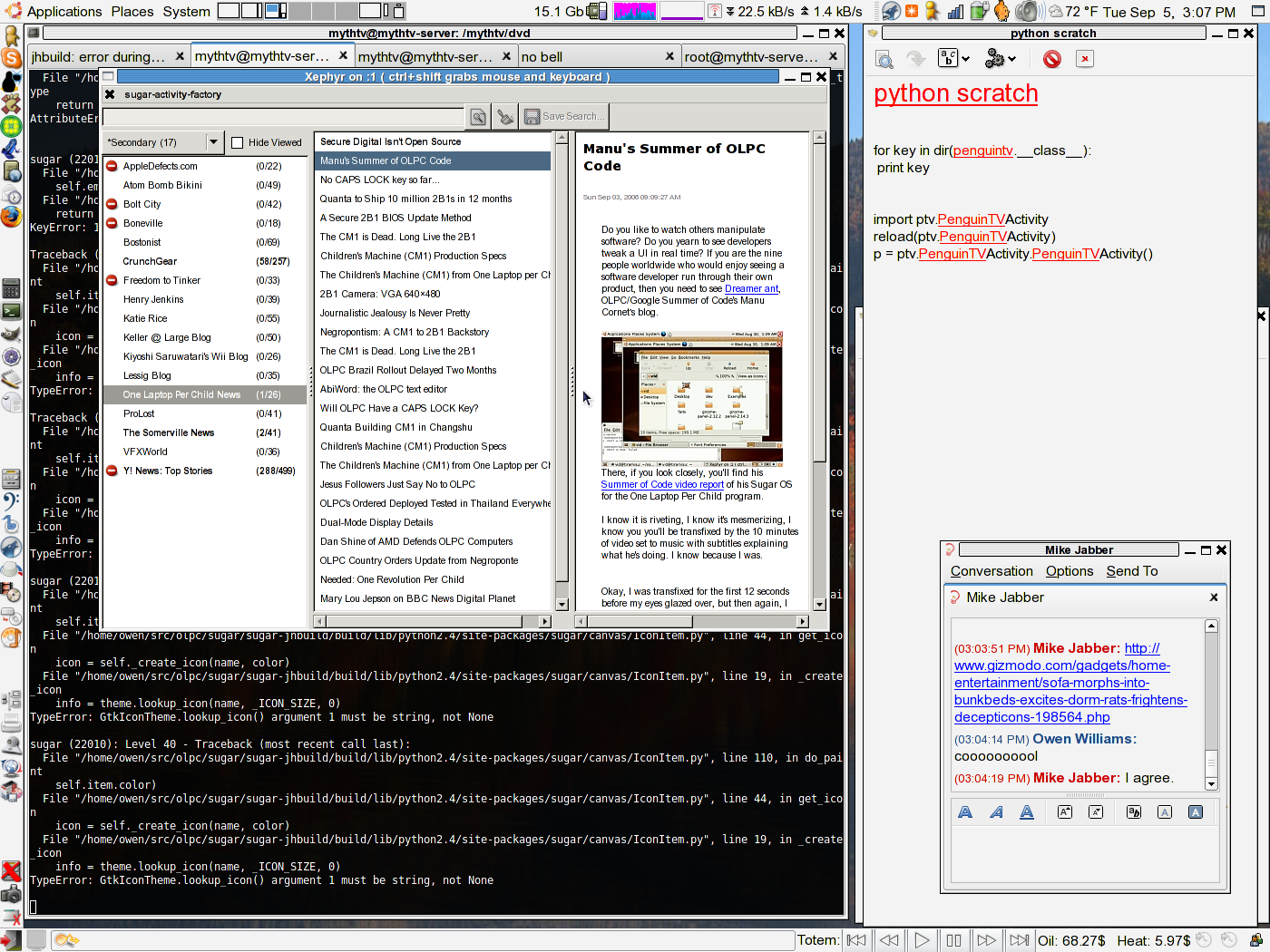Click the font face selector chat icon
The height and width of the screenshot is (952, 1270).
pyautogui.click(x=1134, y=812)
